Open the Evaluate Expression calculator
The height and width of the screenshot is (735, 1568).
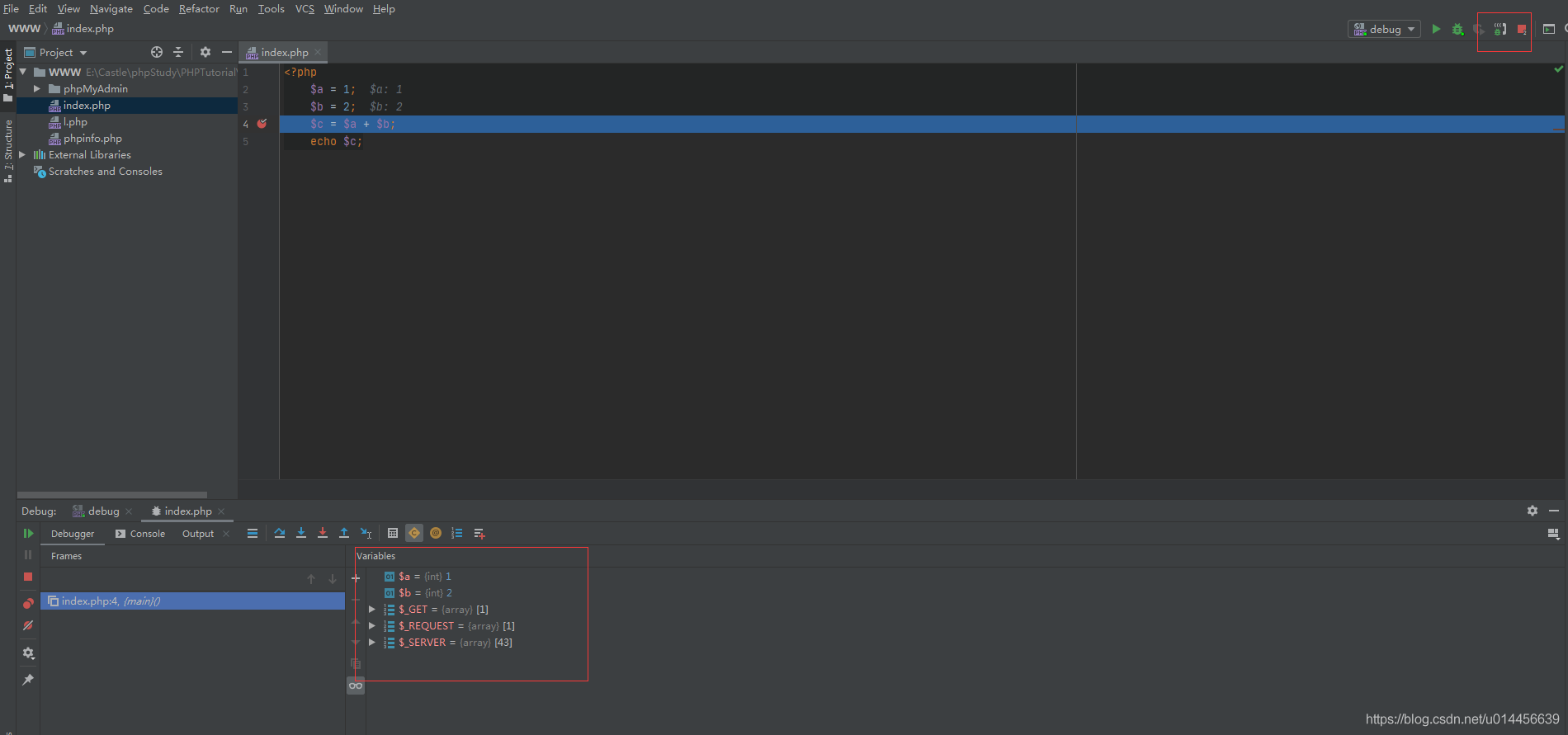(x=393, y=534)
